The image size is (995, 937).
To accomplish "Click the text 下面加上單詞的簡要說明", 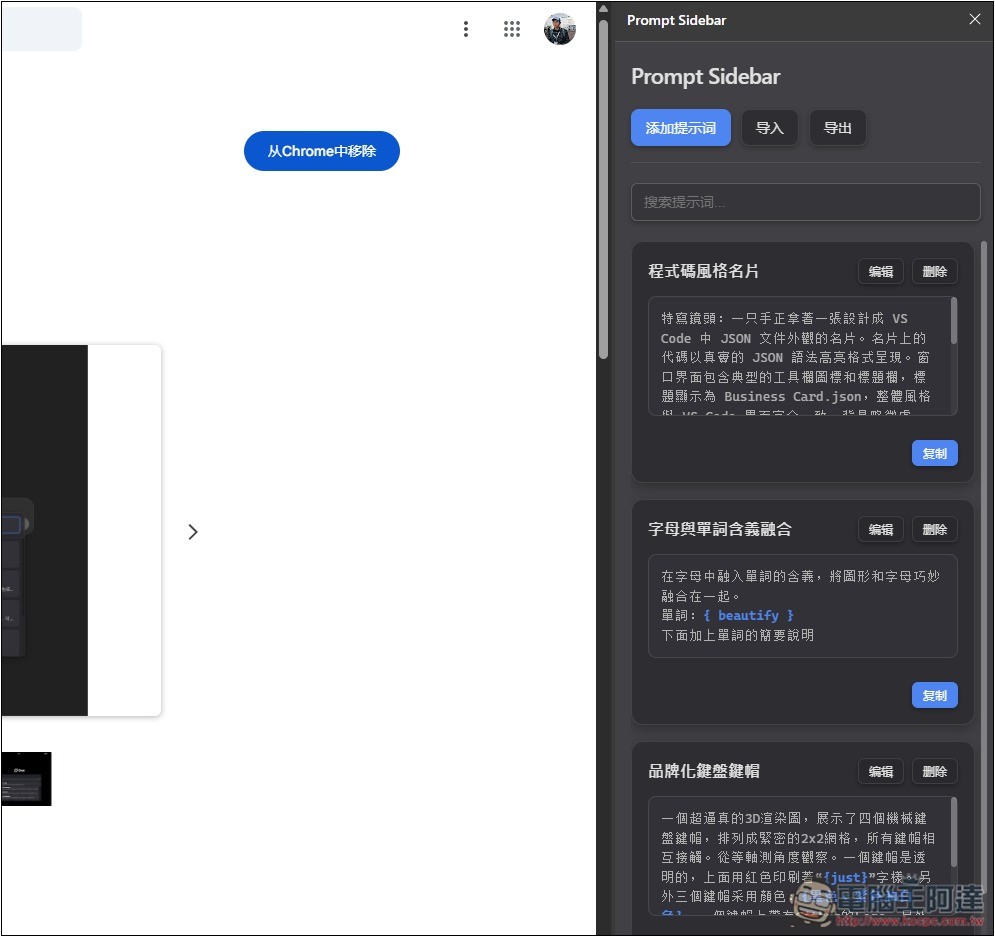I will (737, 635).
